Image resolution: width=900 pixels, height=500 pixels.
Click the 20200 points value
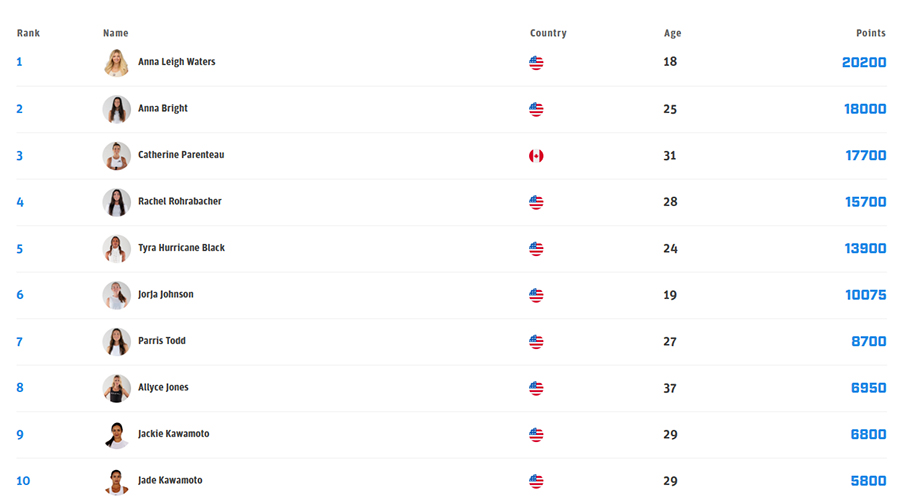click(x=864, y=63)
